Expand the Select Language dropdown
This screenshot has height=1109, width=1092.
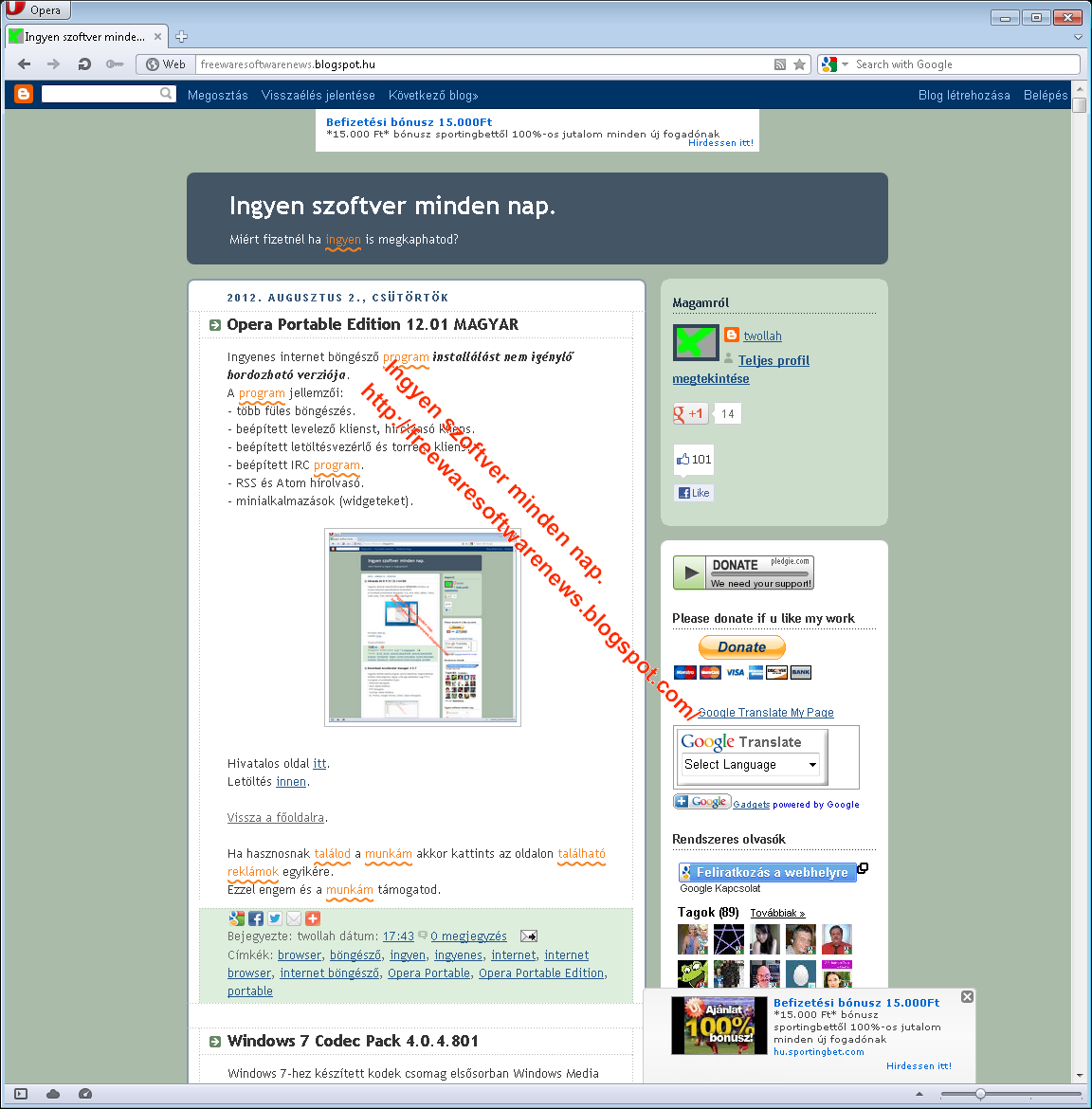coord(751,765)
